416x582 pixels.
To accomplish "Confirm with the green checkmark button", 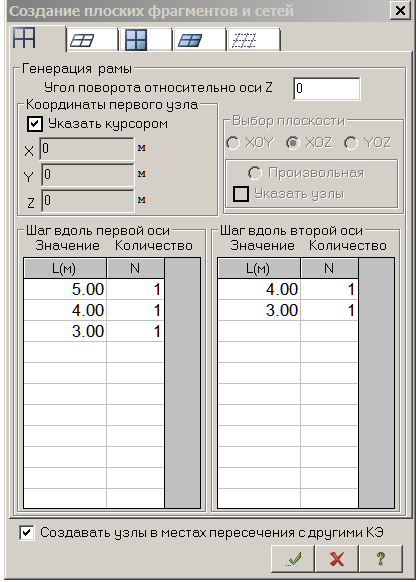I will coord(293,559).
